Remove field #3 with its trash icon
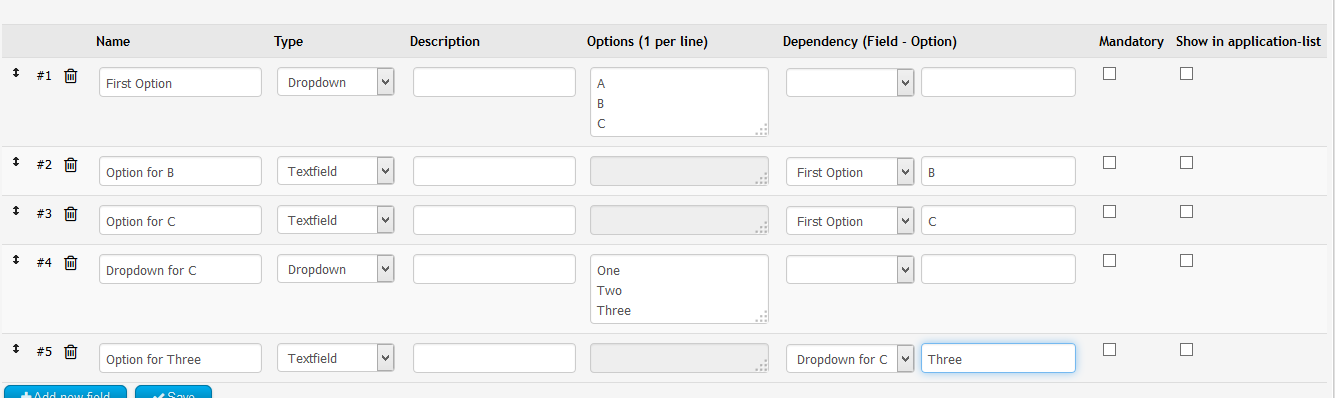Viewport: 1335px width, 398px height. click(70, 214)
